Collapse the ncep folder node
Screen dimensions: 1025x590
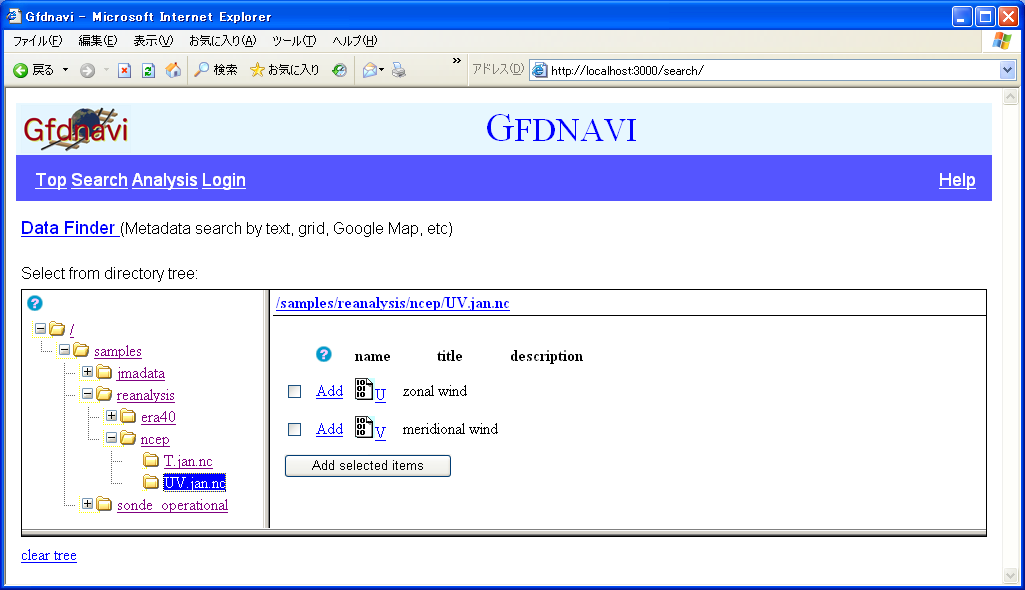[x=111, y=438]
